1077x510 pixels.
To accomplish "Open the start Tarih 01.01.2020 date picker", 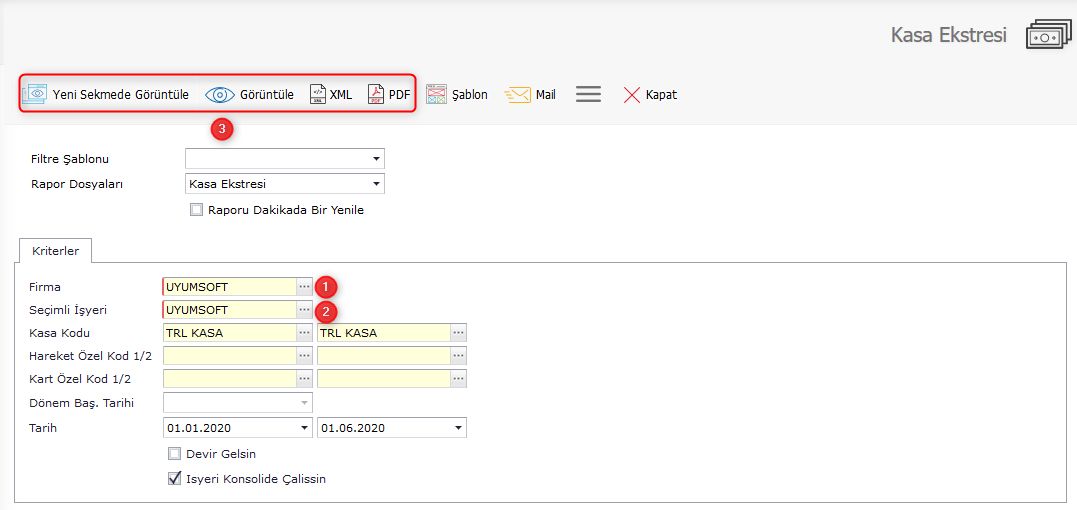I will point(304,428).
